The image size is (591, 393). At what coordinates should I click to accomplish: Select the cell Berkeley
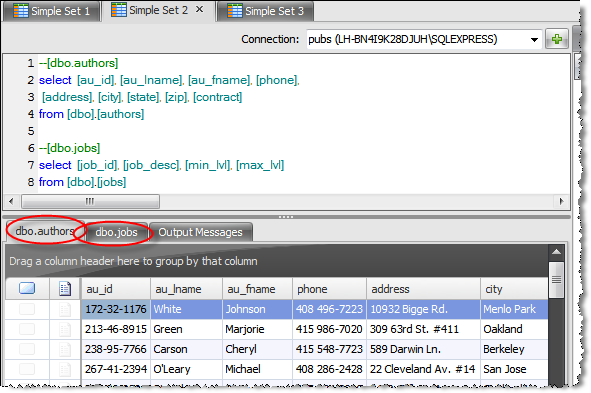click(x=514, y=349)
